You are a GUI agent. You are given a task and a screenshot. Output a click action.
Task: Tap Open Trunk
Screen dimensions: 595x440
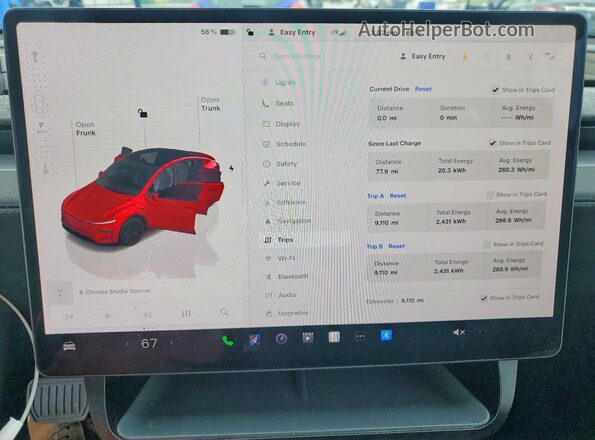(x=211, y=104)
